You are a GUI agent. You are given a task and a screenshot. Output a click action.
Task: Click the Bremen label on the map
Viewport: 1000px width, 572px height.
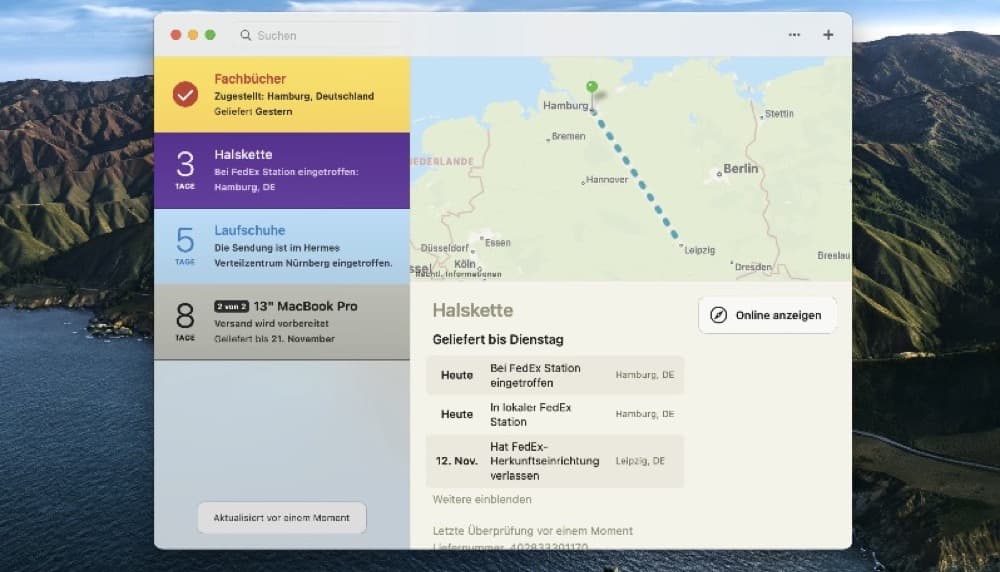coord(568,136)
